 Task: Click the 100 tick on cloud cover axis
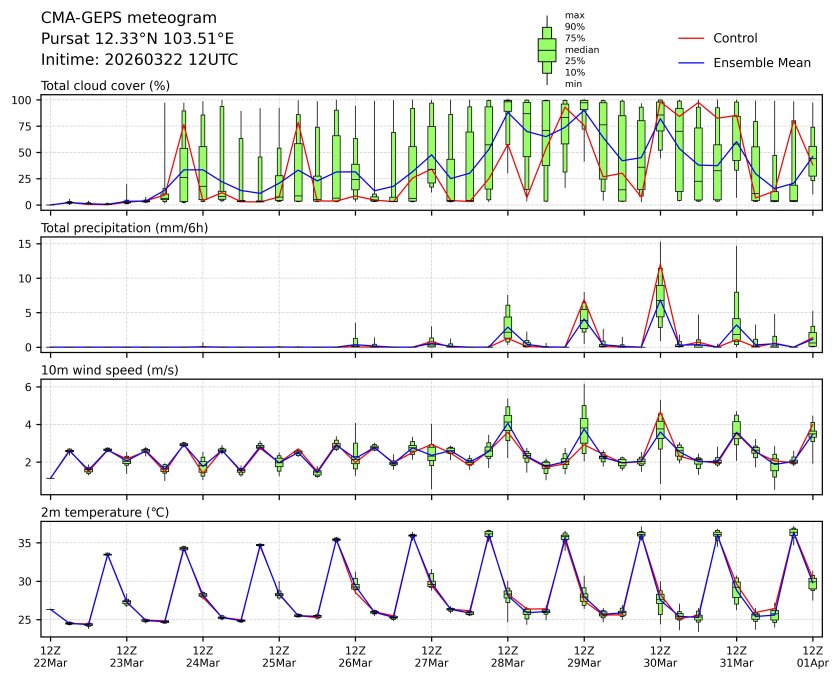[x=24, y=100]
